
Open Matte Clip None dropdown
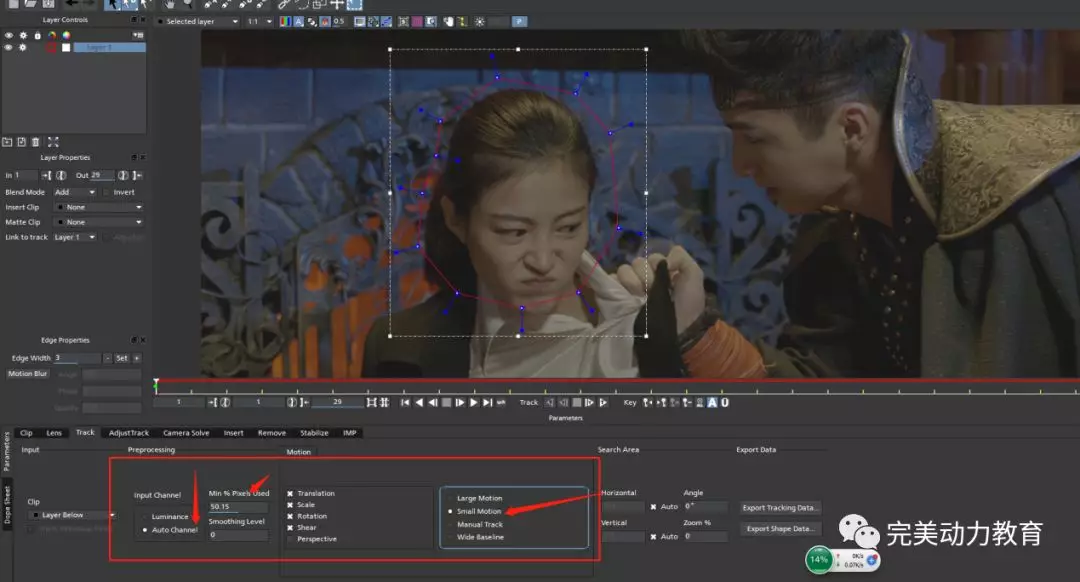pyautogui.click(x=99, y=222)
